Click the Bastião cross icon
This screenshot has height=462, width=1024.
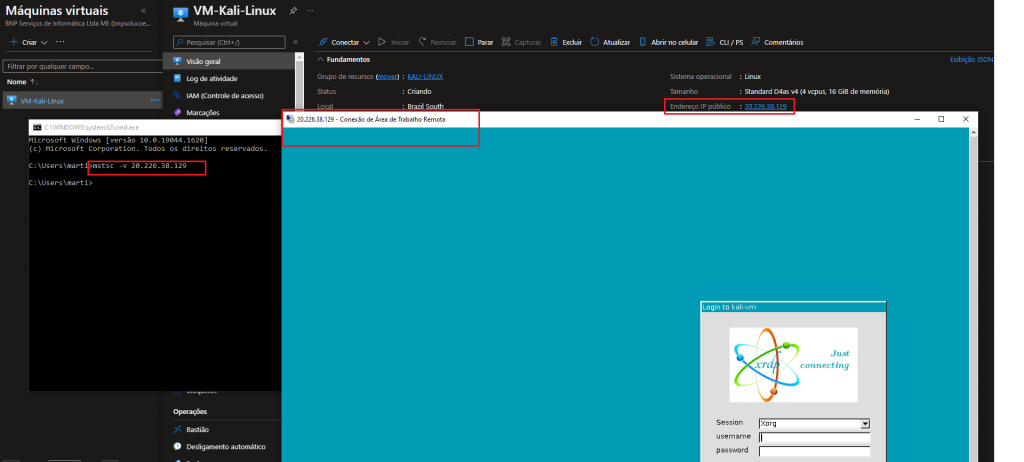(177, 429)
